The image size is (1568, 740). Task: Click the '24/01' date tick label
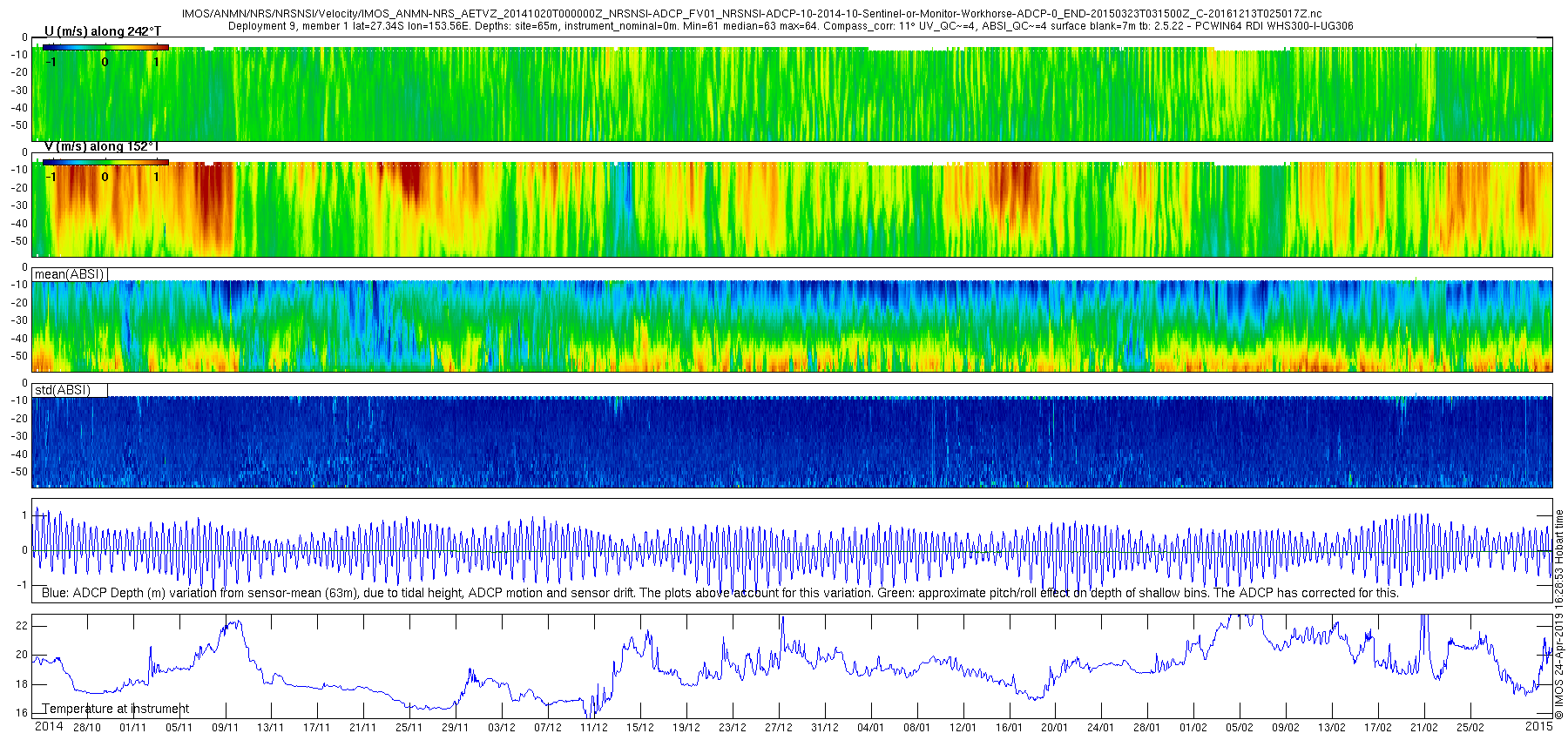(x=1101, y=728)
